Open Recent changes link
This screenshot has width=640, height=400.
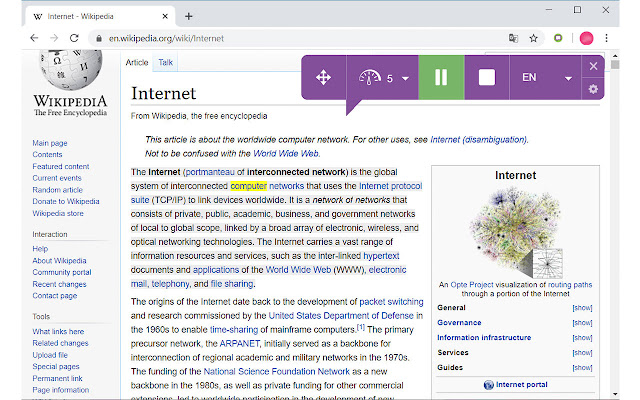click(60, 284)
